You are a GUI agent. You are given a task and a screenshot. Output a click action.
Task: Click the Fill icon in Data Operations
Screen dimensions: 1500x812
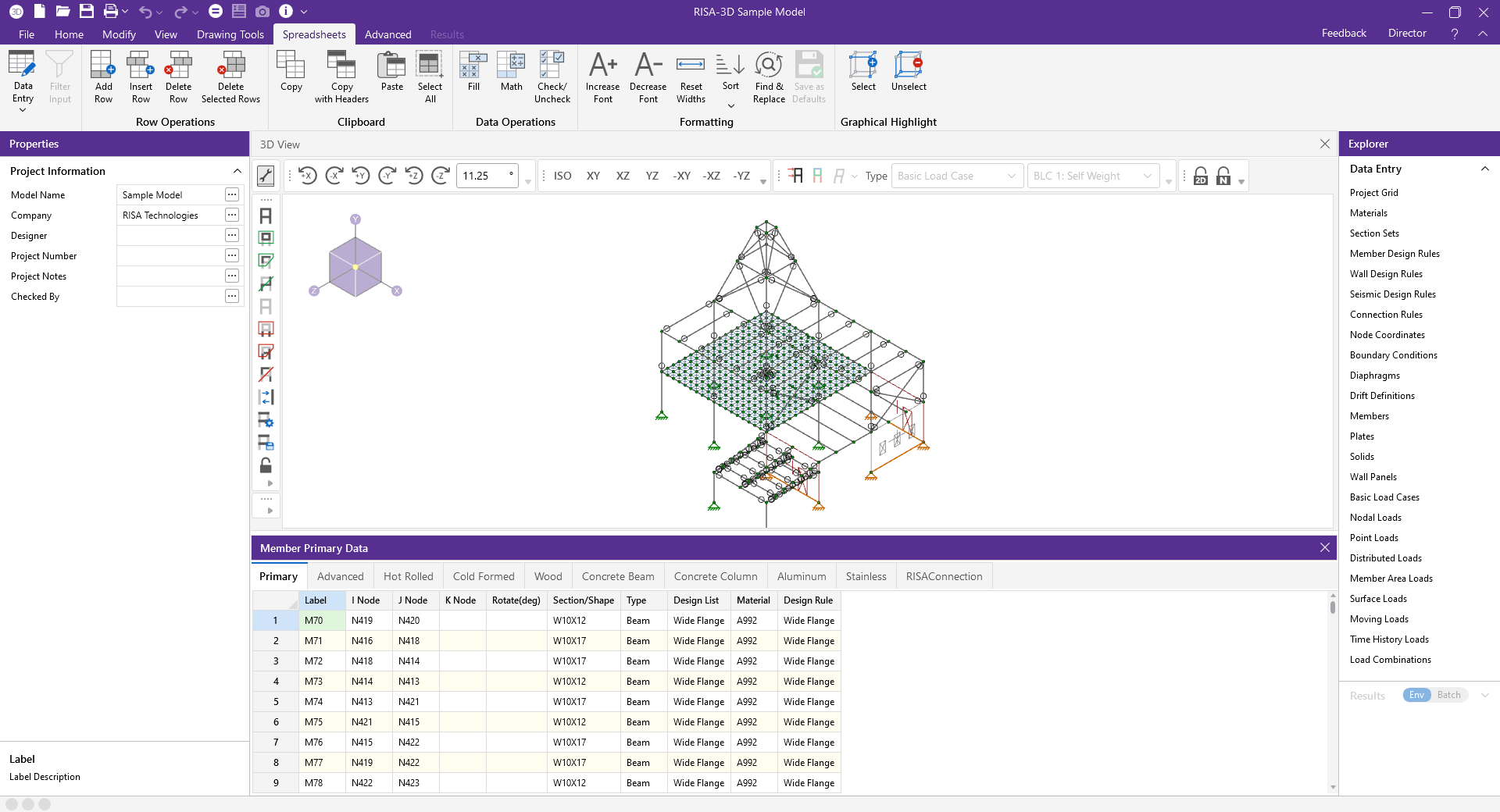pos(472,74)
